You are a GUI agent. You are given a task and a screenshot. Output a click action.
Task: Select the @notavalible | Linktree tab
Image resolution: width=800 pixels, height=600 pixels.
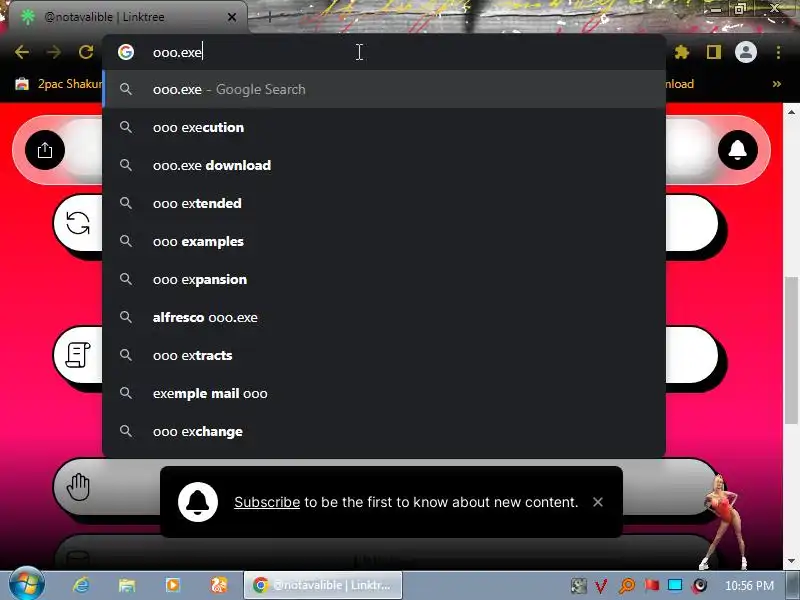[x=128, y=17]
